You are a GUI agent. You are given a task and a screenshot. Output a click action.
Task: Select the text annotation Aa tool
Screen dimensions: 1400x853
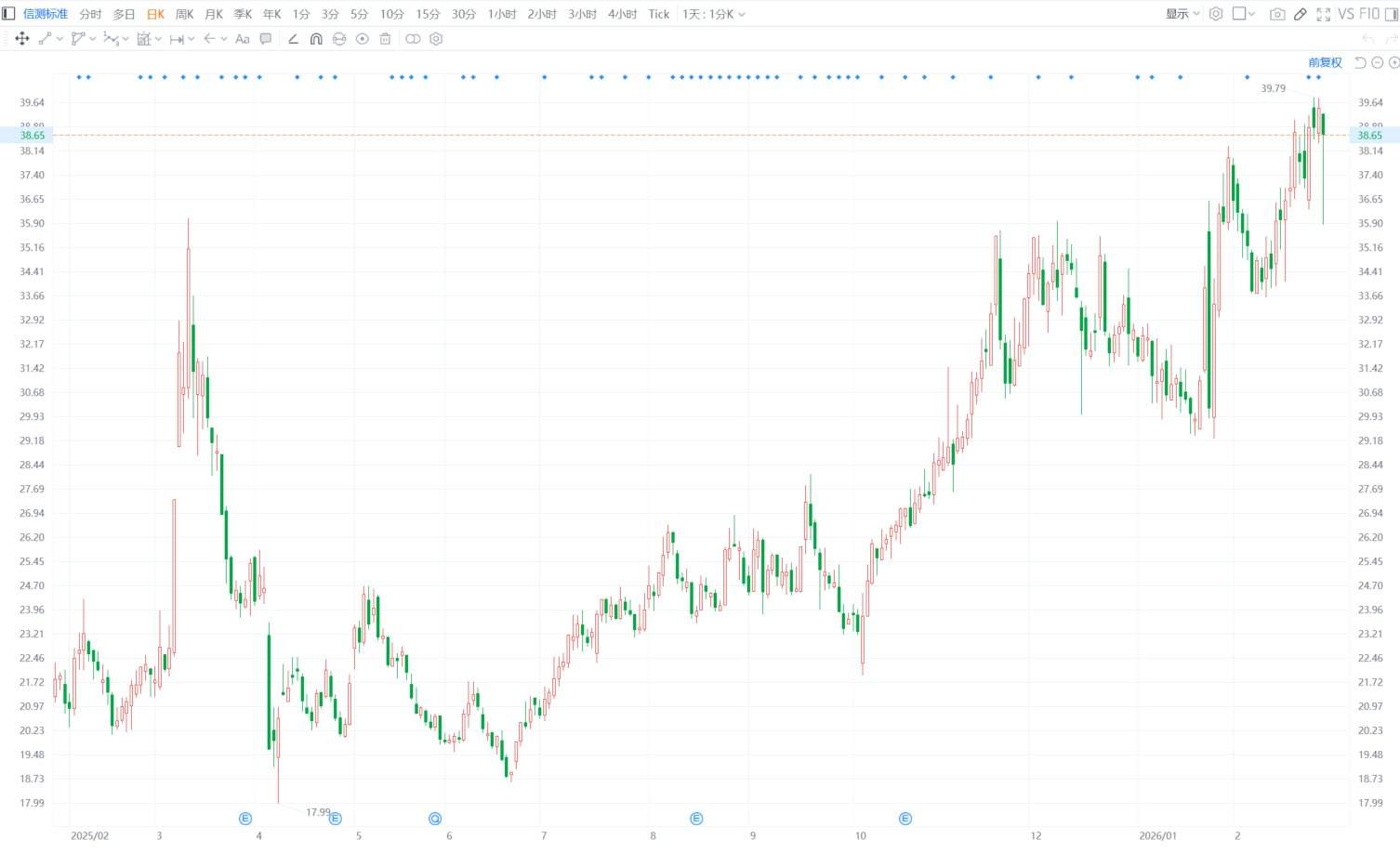coord(243,39)
